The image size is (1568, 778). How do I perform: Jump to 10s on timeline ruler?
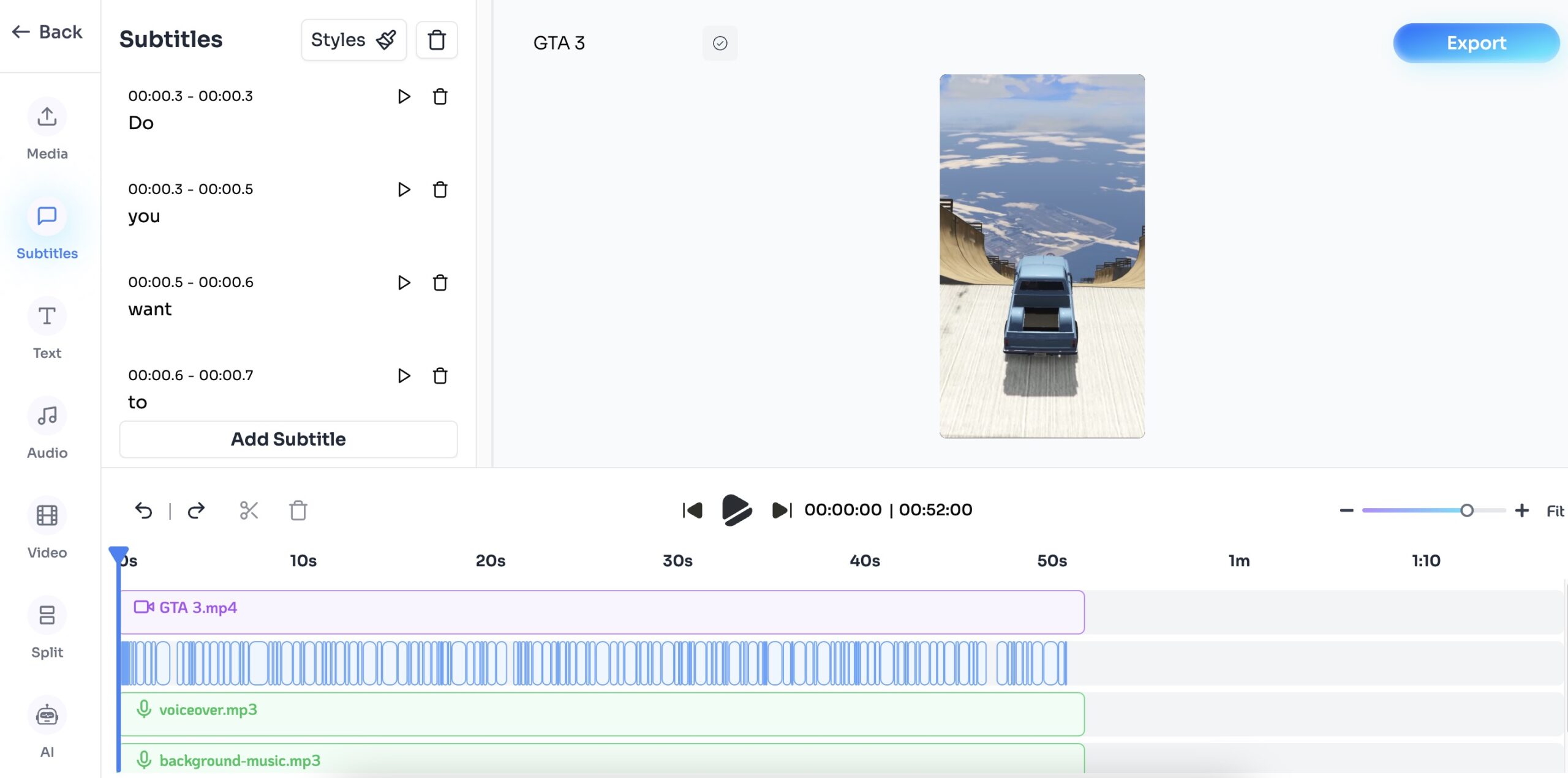point(303,561)
